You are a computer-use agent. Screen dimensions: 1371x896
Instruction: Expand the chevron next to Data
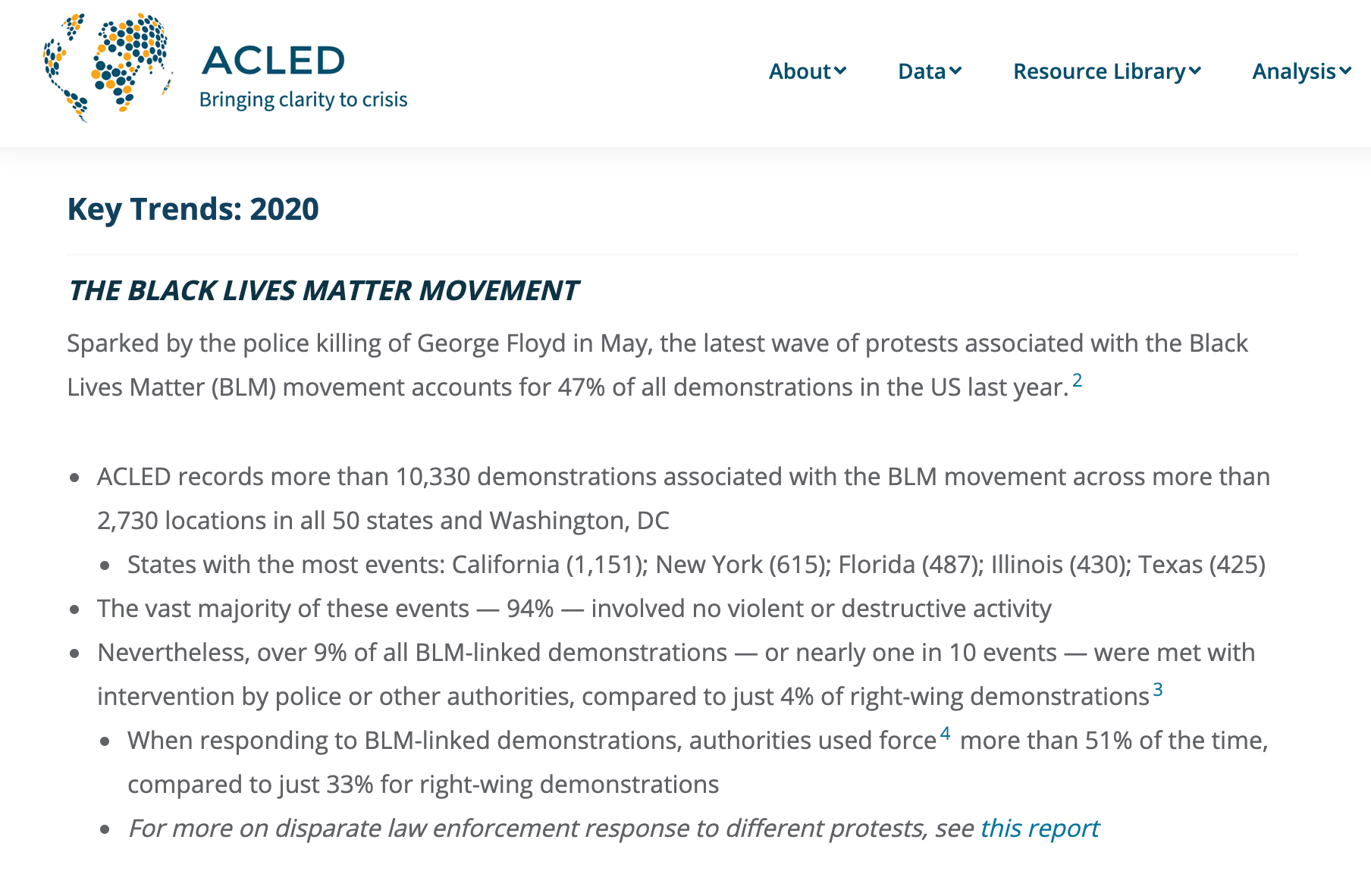955,71
